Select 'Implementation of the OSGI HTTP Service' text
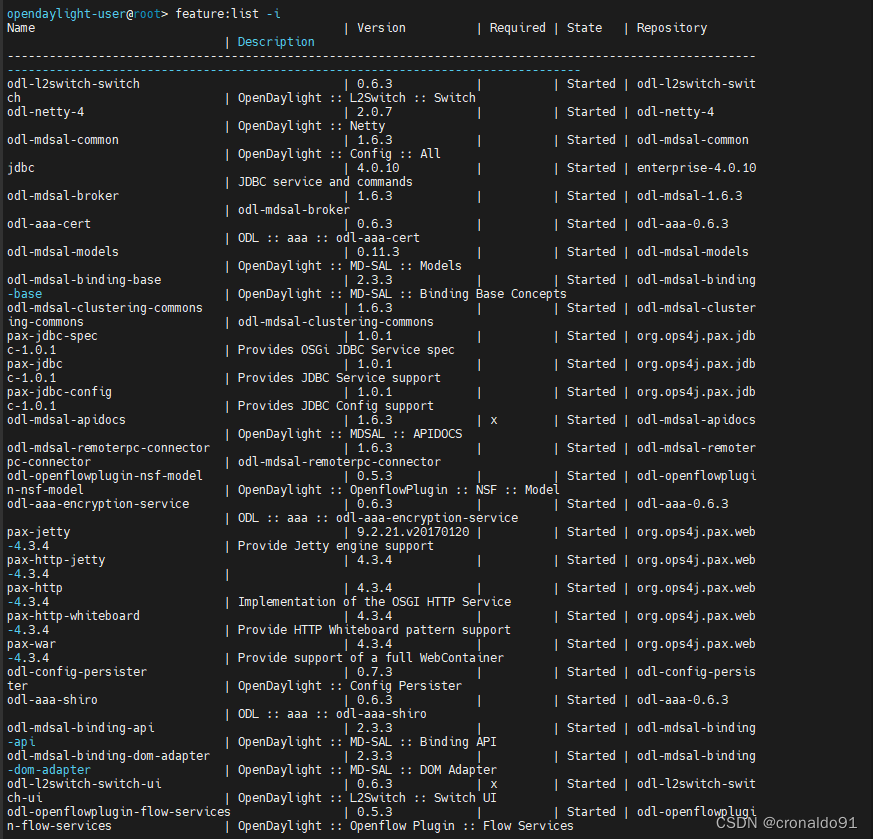 pyautogui.click(x=374, y=602)
